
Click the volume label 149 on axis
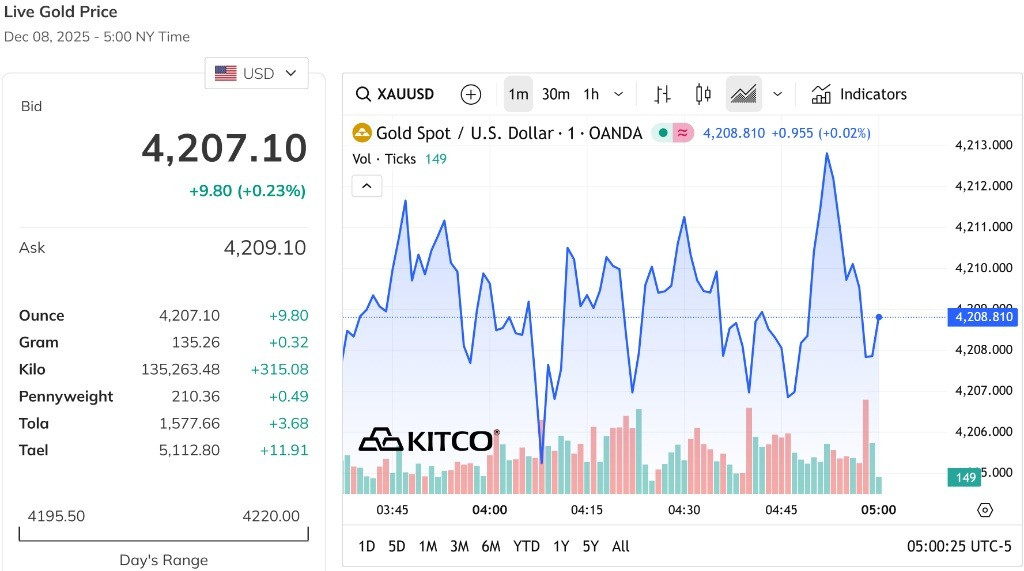click(x=965, y=477)
